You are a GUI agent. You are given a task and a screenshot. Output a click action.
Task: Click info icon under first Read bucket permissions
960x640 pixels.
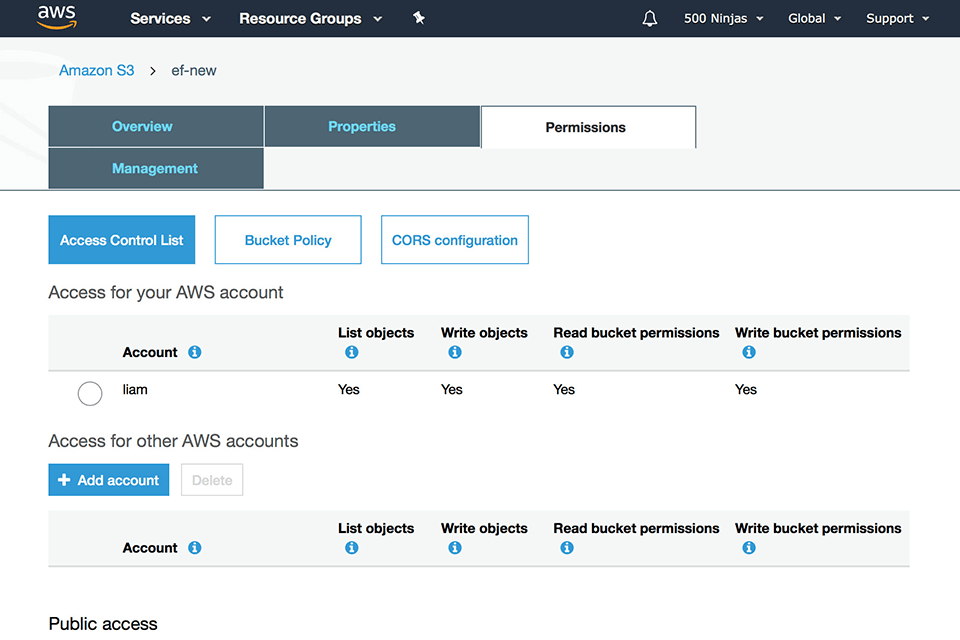pos(567,352)
